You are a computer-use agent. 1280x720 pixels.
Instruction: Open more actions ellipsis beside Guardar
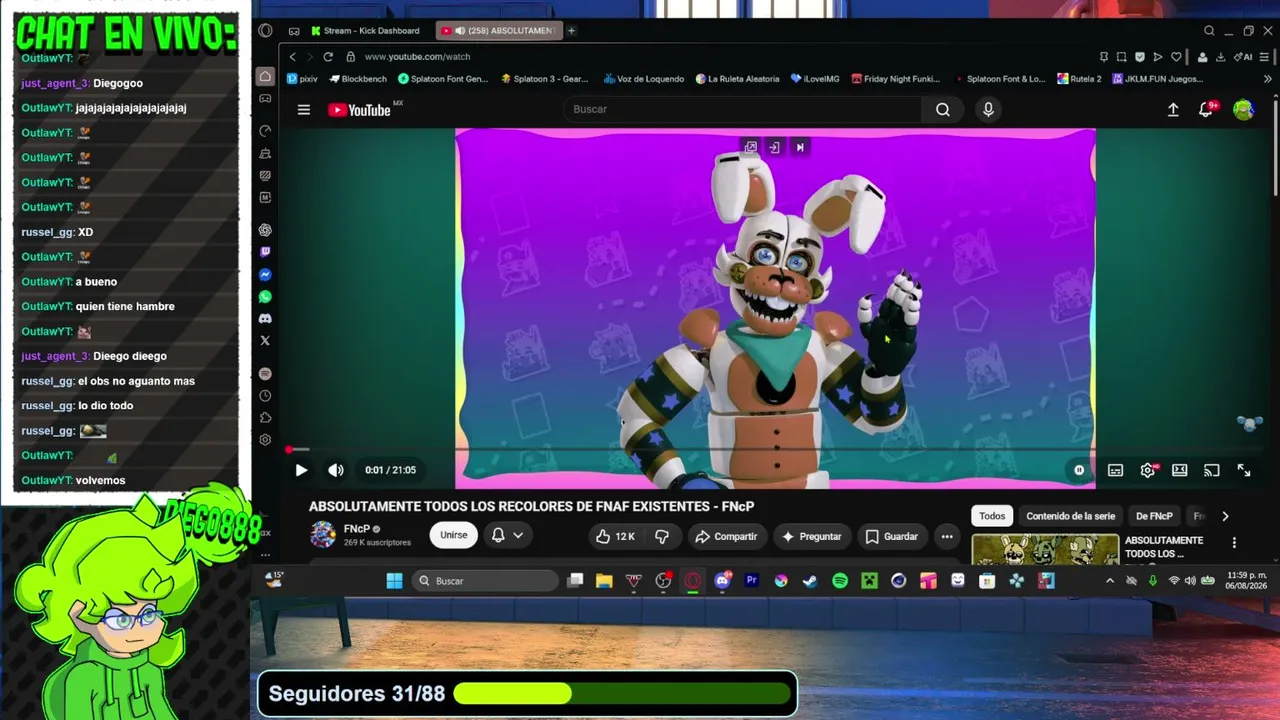947,536
